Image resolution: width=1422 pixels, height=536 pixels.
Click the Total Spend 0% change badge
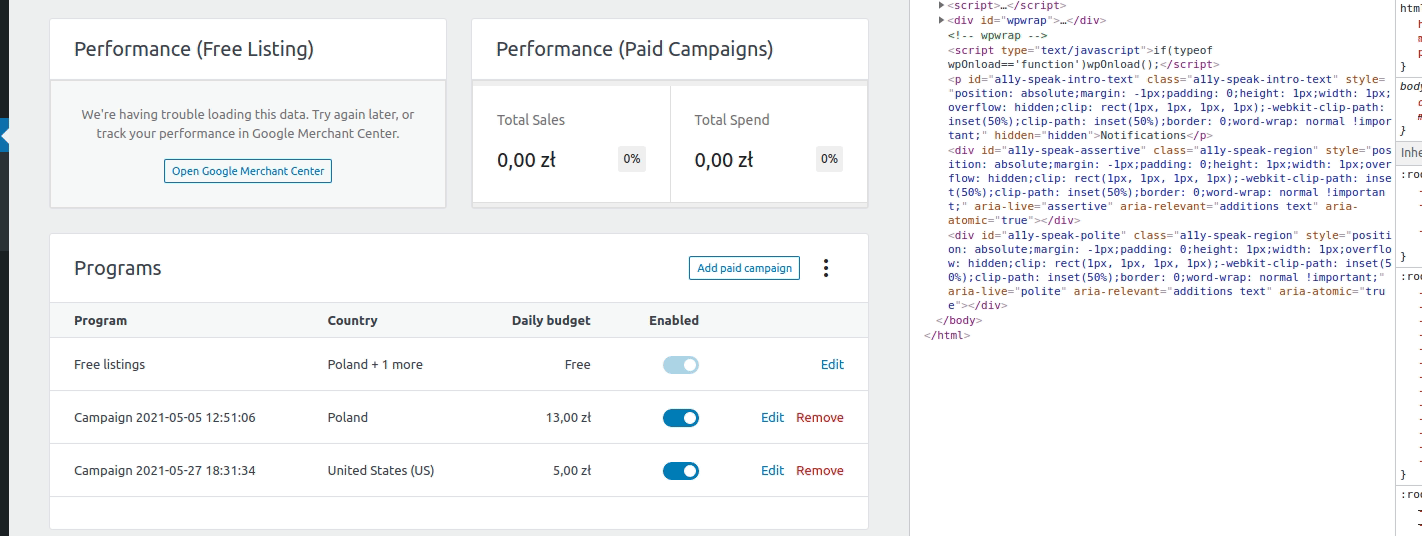[829, 159]
